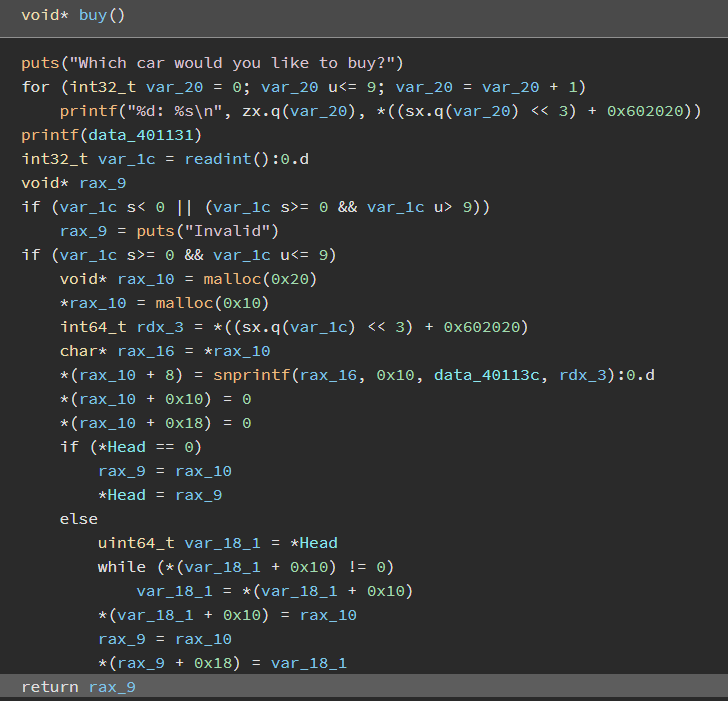This screenshot has width=728, height=701.
Task: Click the 0x602020 address in the printf loop line
Action: point(645,111)
